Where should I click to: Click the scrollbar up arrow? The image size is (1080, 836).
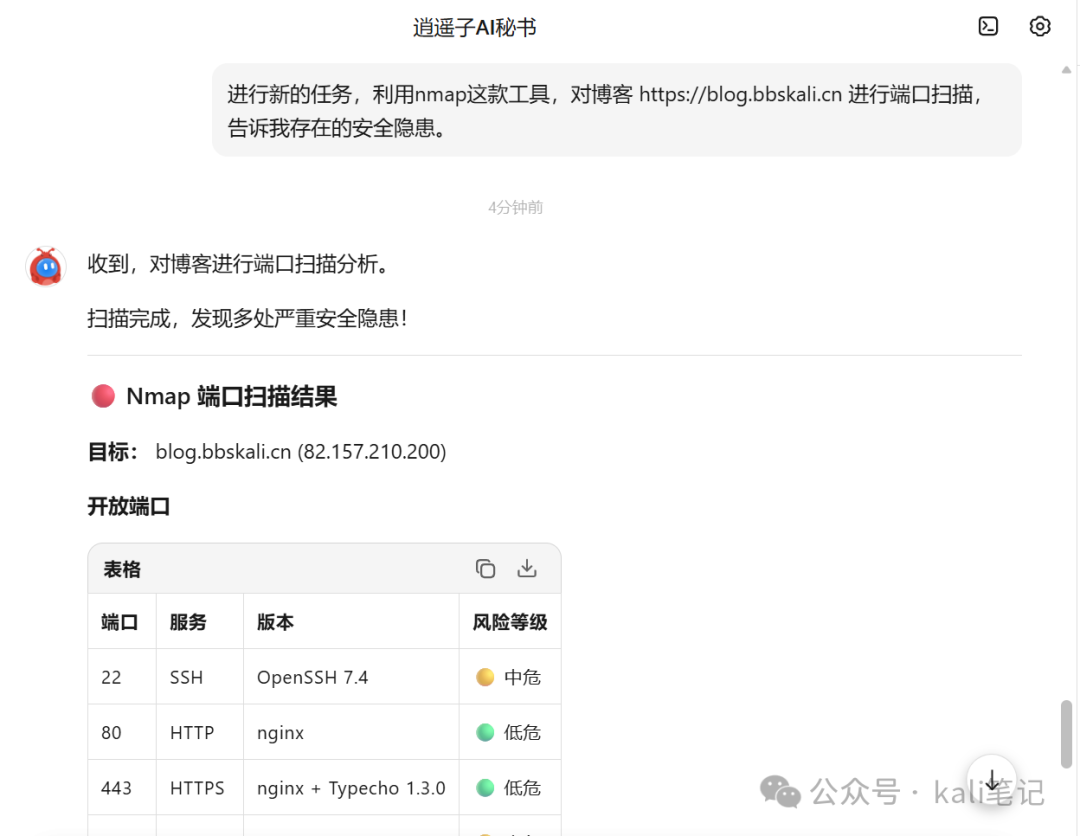point(1066,70)
